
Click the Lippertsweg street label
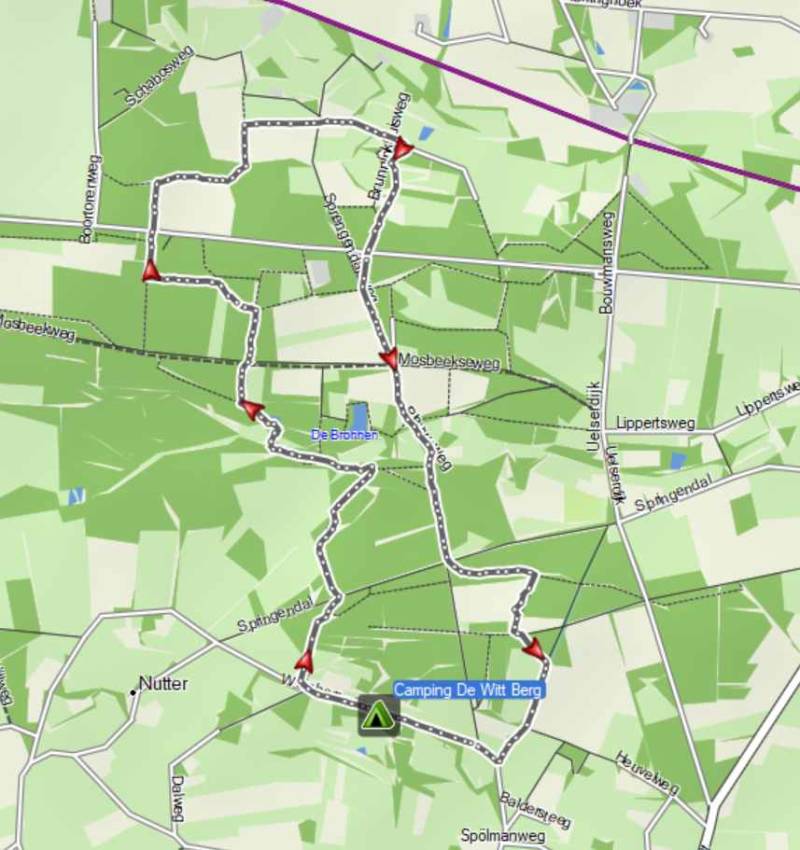(655, 423)
